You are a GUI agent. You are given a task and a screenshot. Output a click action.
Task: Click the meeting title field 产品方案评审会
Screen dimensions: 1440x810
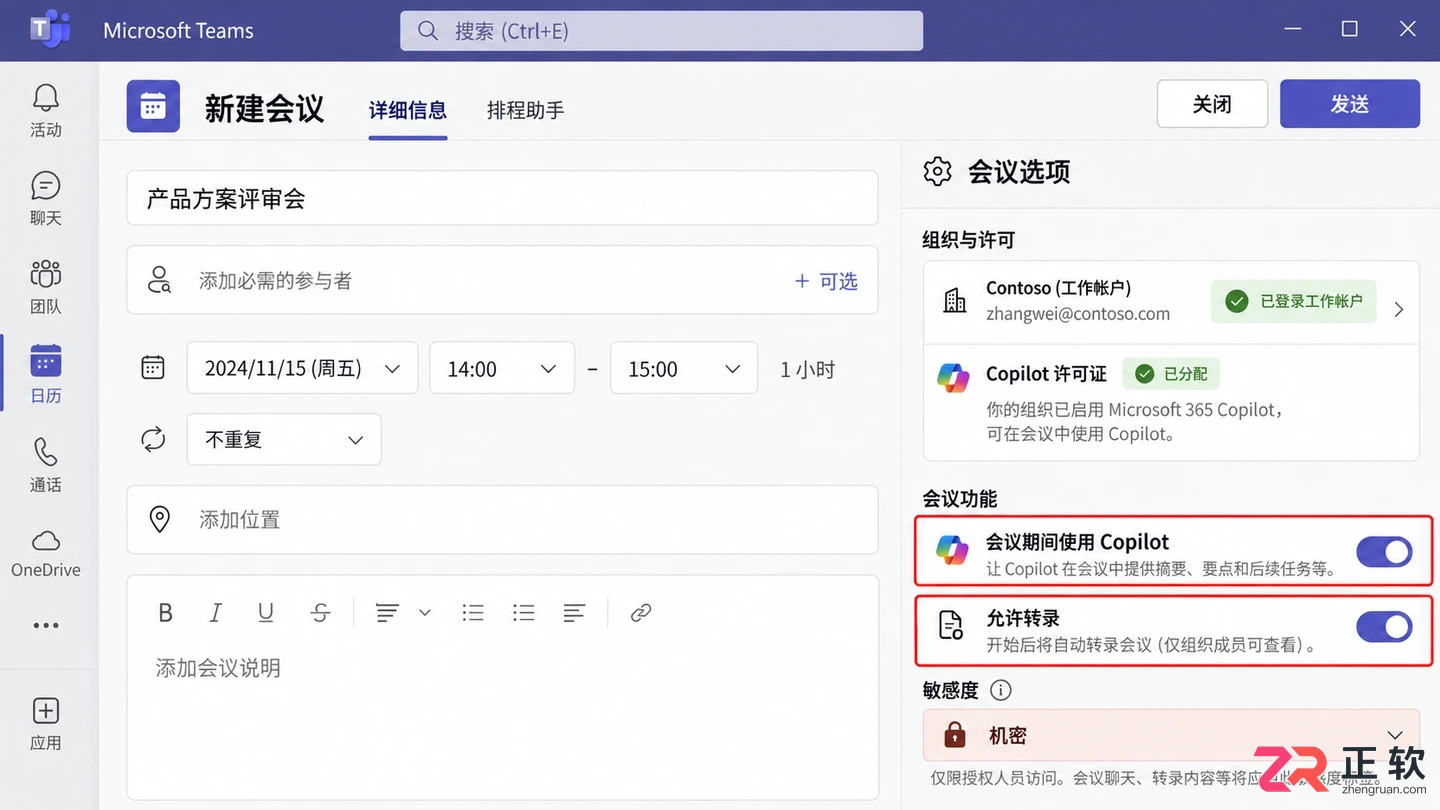[502, 198]
